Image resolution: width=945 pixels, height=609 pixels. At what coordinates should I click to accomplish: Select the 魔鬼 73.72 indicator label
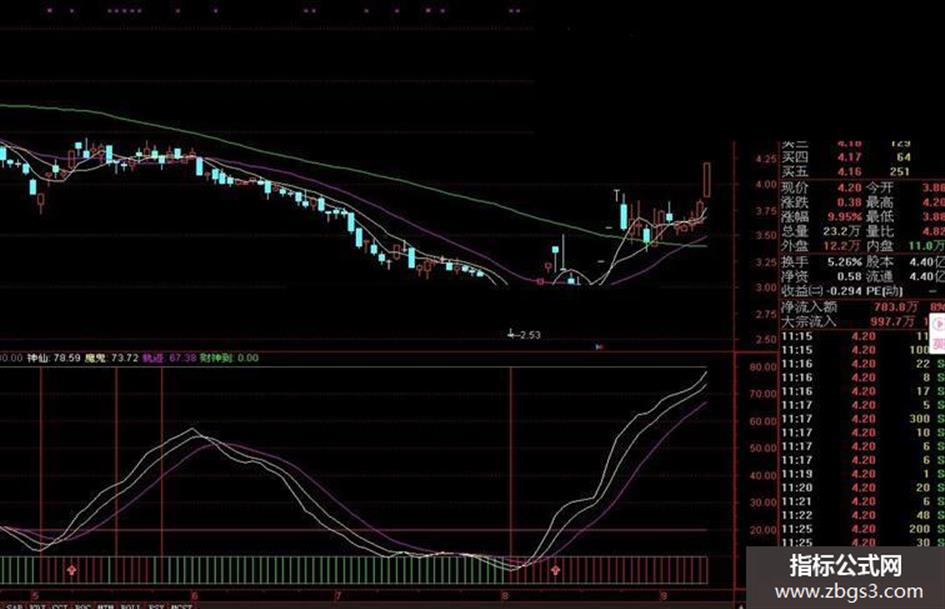point(111,358)
